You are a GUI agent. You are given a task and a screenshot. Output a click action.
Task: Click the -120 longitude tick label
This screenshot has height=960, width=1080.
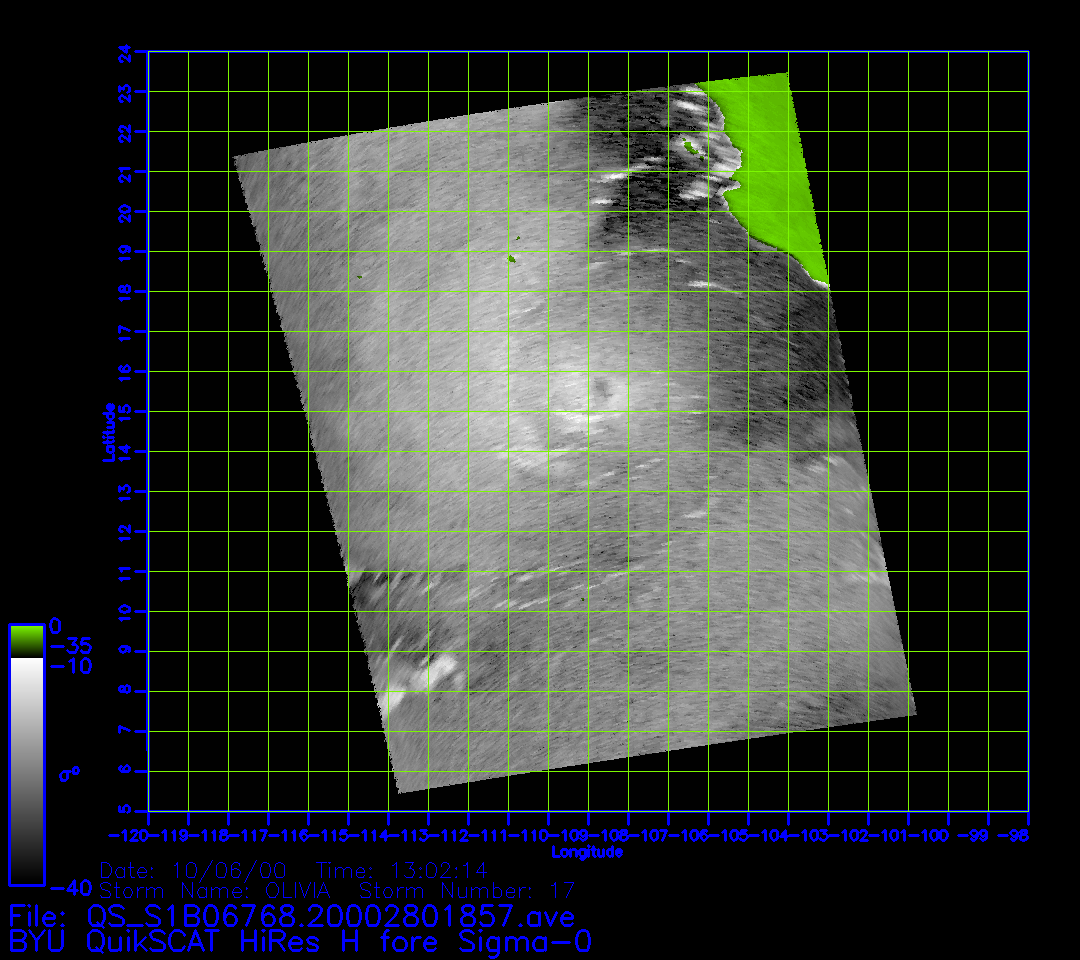click(131, 835)
